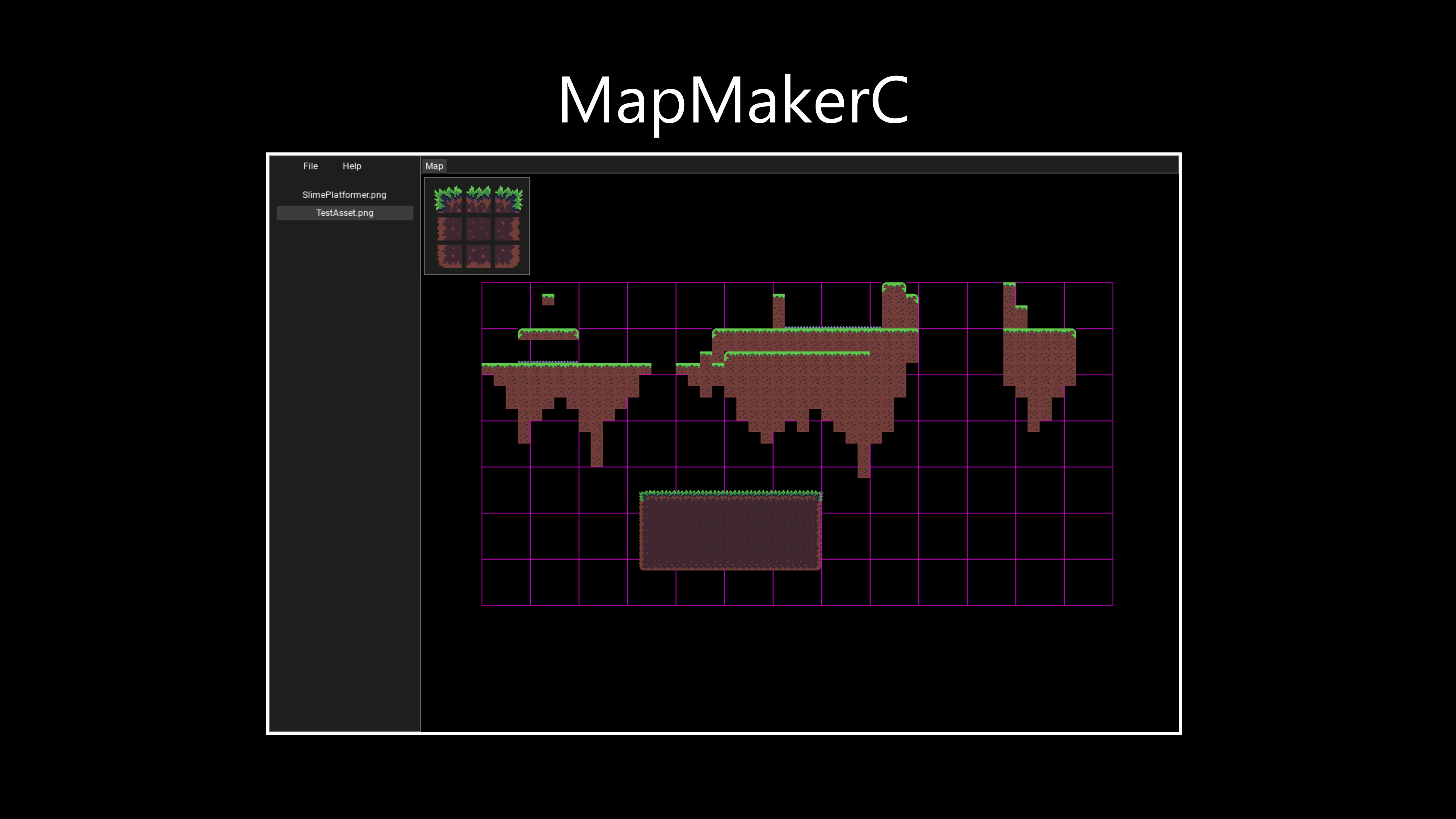Screen dimensions: 1456x819
Task: Open the Help menu
Action: point(351,166)
